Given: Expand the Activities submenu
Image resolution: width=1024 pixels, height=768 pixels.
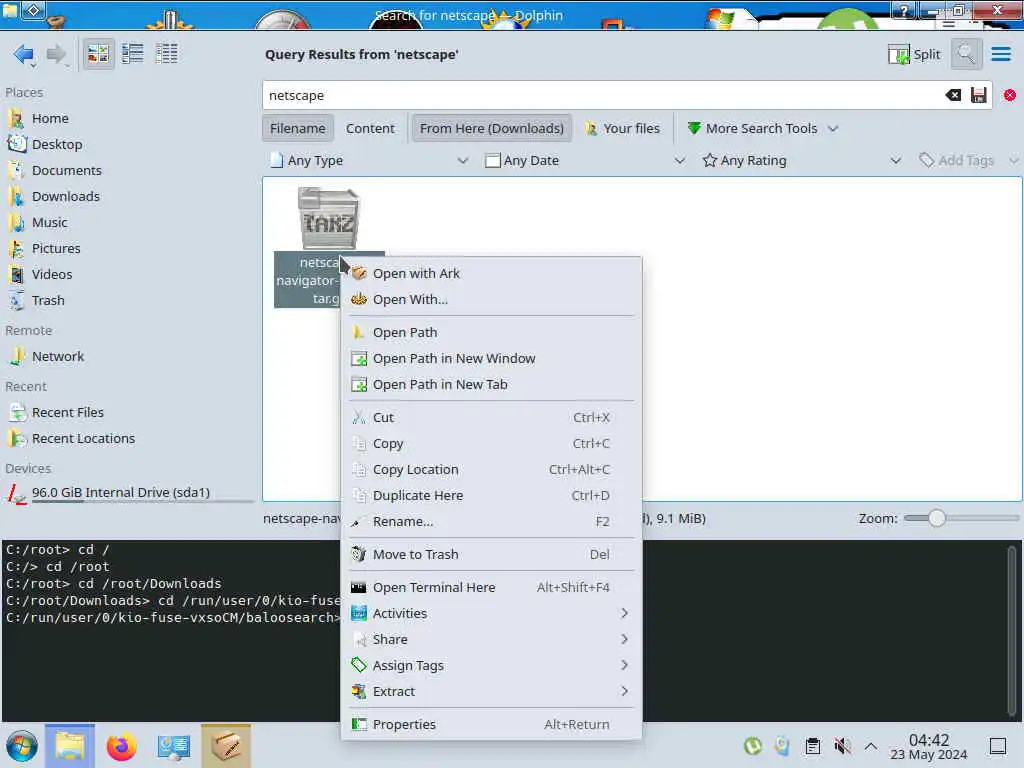Looking at the screenshot, I should tap(491, 613).
